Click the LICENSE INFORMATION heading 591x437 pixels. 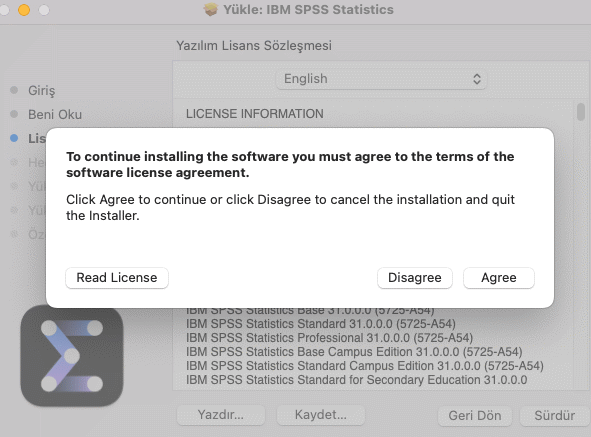click(x=255, y=113)
